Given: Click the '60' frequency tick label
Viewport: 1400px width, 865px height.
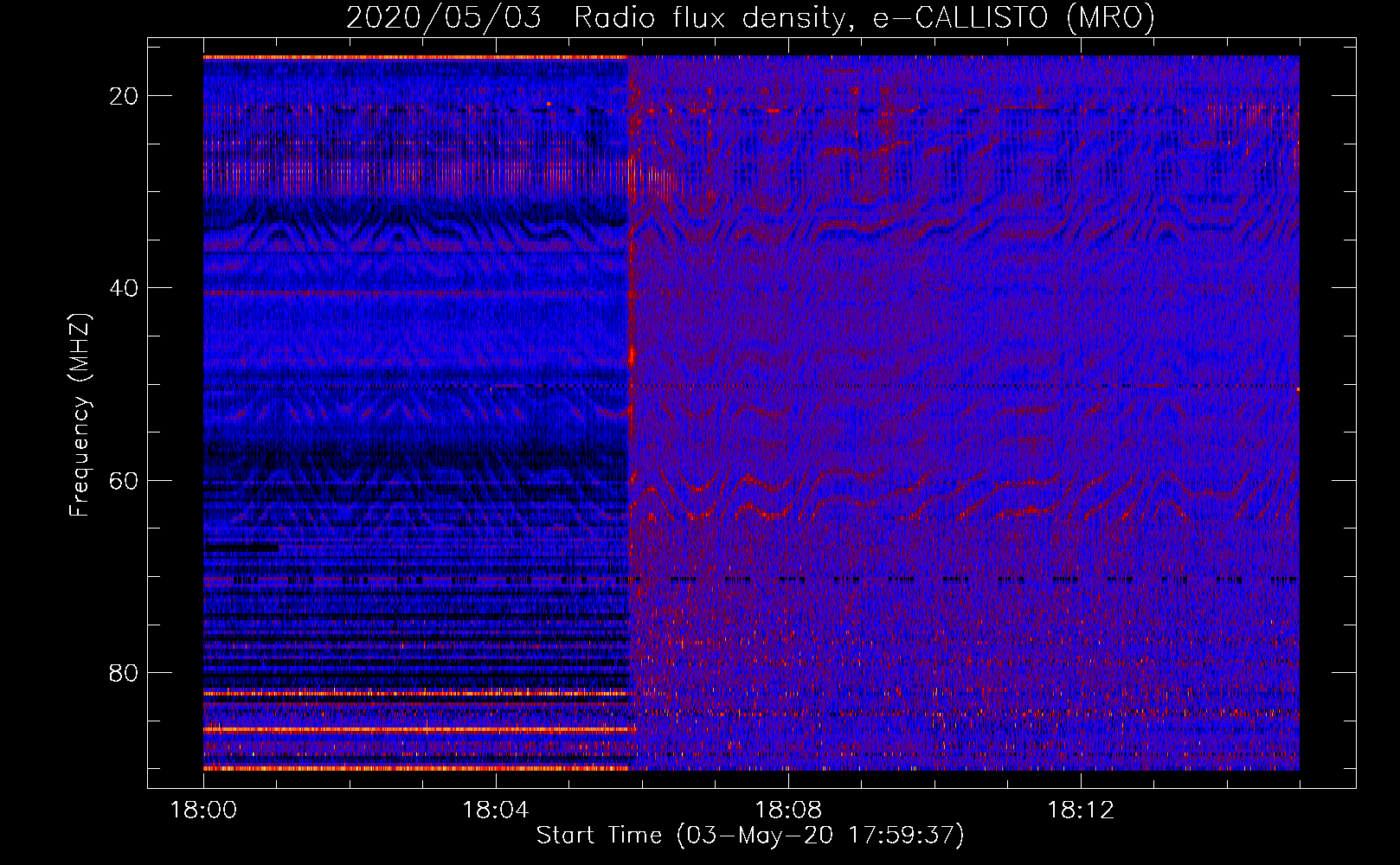Looking at the screenshot, I should [x=124, y=481].
